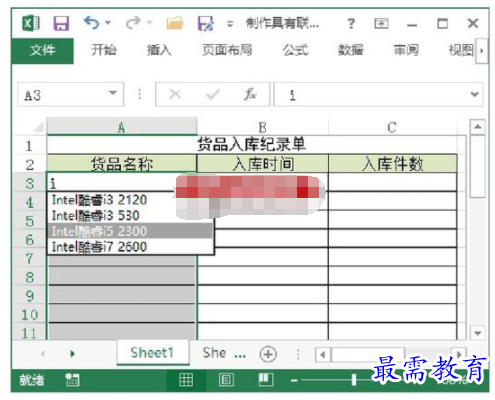Choose Intel酷睿i3 530 from the list
The width and height of the screenshot is (495, 400).
130,216
